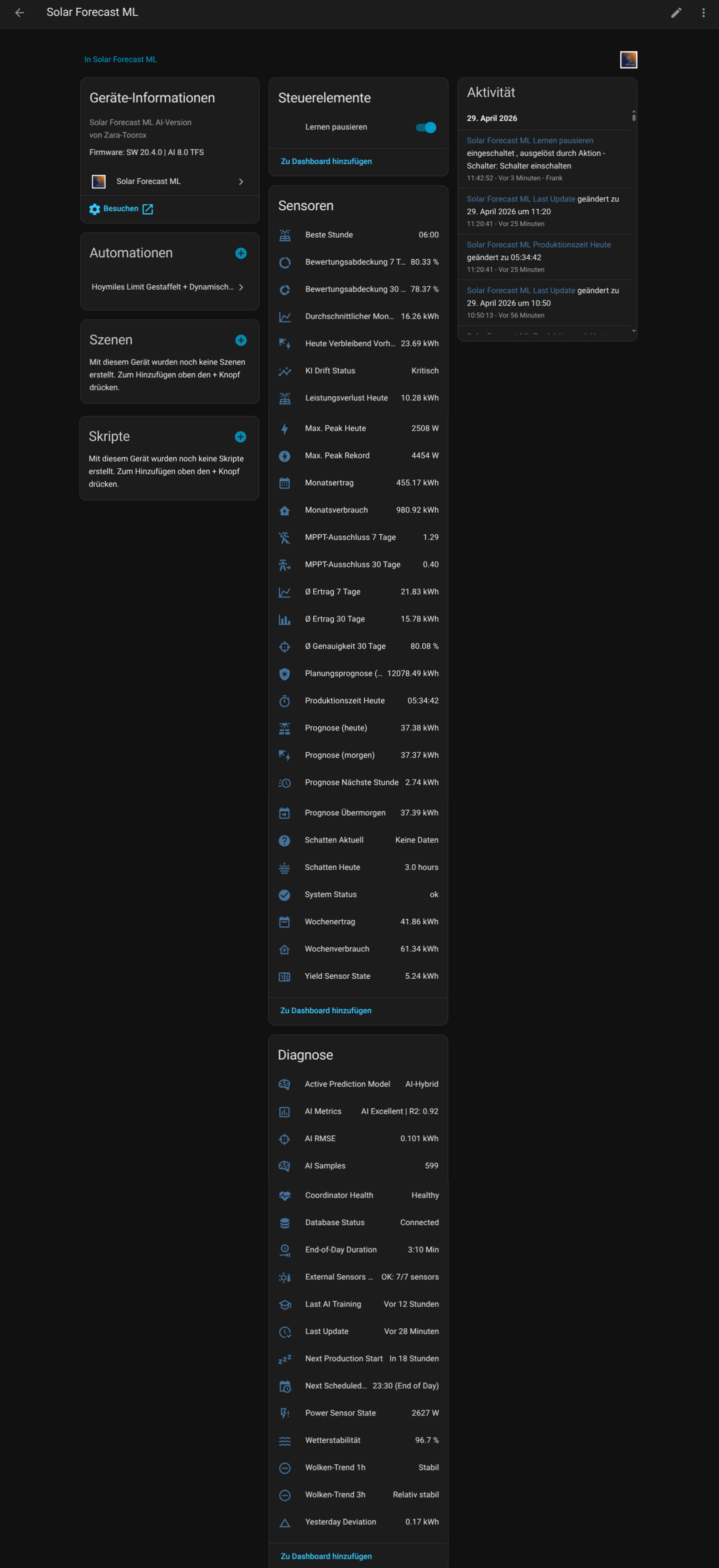The width and height of the screenshot is (719, 1568).
Task: Click the KI Drift Status icon
Action: pyautogui.click(x=284, y=371)
